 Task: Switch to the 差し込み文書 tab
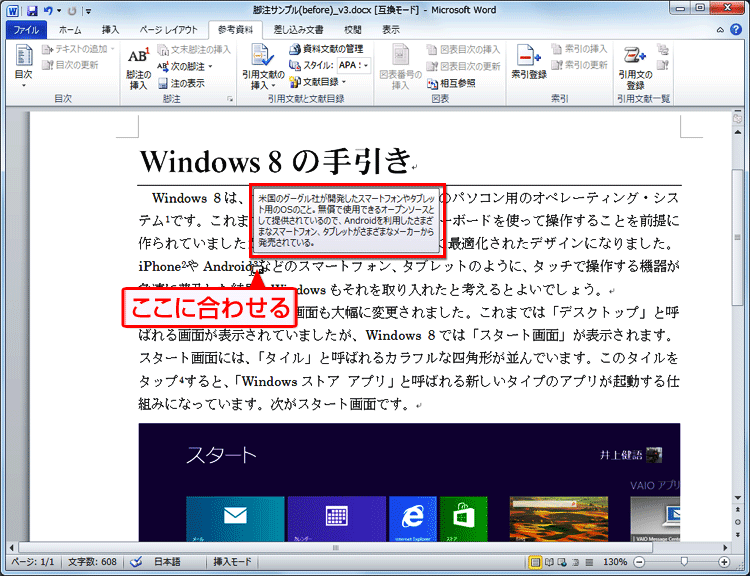pyautogui.click(x=298, y=30)
